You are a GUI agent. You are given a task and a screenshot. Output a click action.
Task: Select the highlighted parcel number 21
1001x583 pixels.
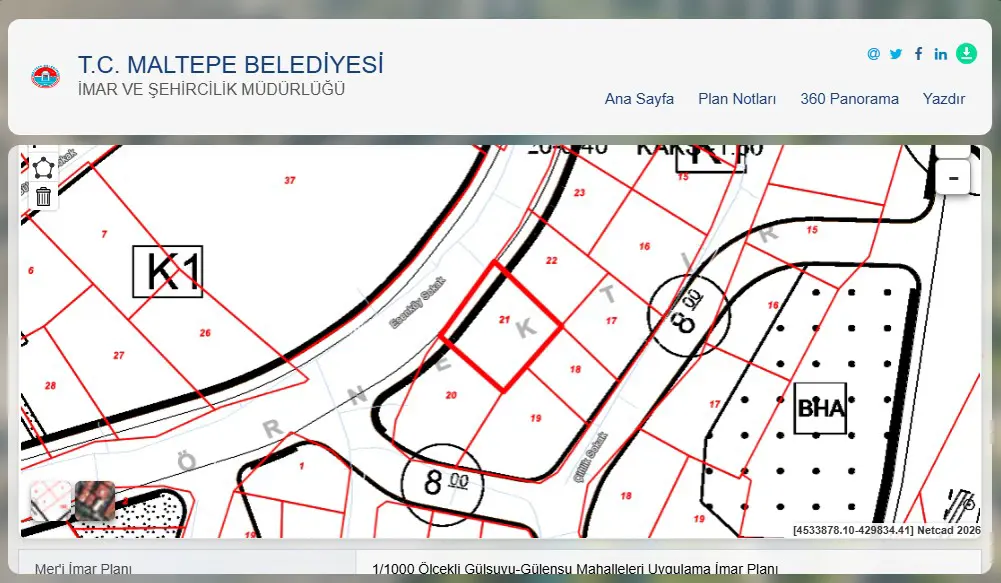(x=504, y=319)
